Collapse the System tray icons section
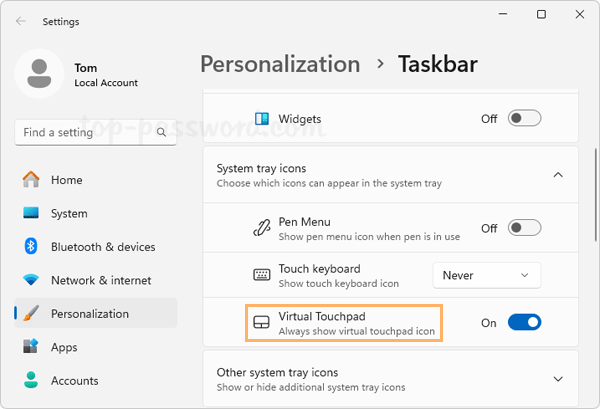600x409 pixels. coord(558,175)
